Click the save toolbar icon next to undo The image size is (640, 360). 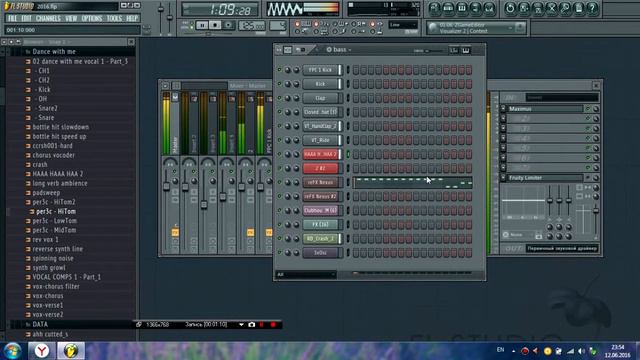coord(524,8)
